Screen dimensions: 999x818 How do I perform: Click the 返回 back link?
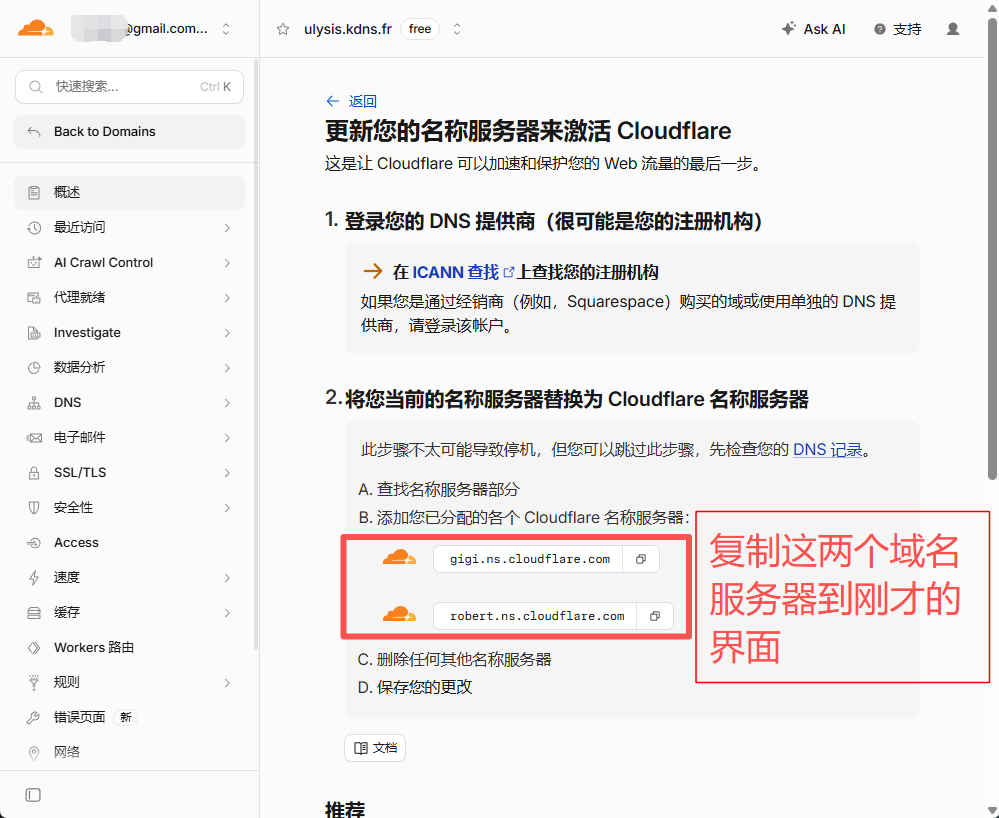(x=351, y=101)
